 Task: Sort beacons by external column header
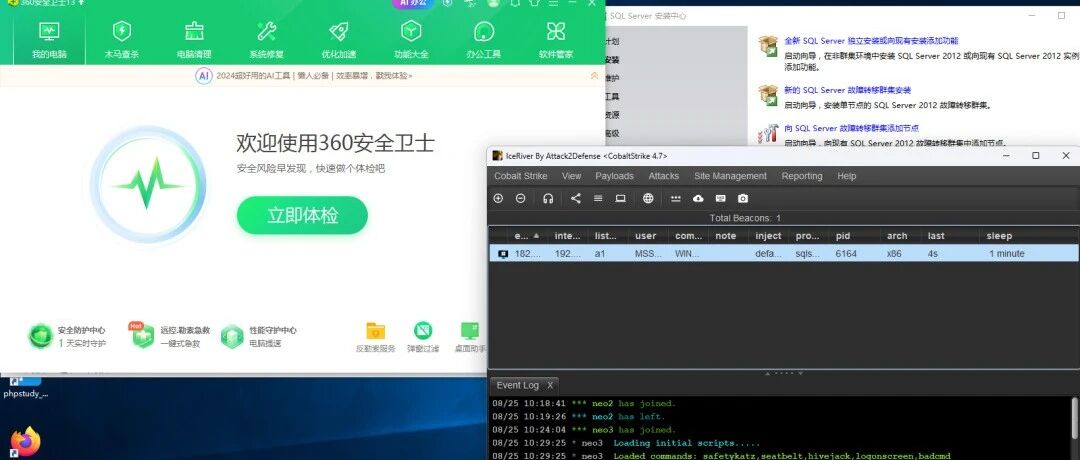point(529,236)
